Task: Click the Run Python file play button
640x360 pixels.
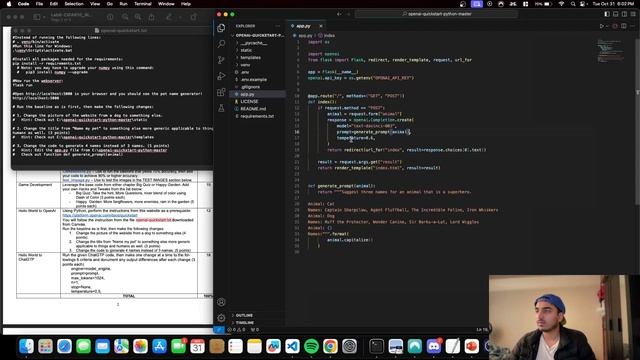Action: pos(601,26)
